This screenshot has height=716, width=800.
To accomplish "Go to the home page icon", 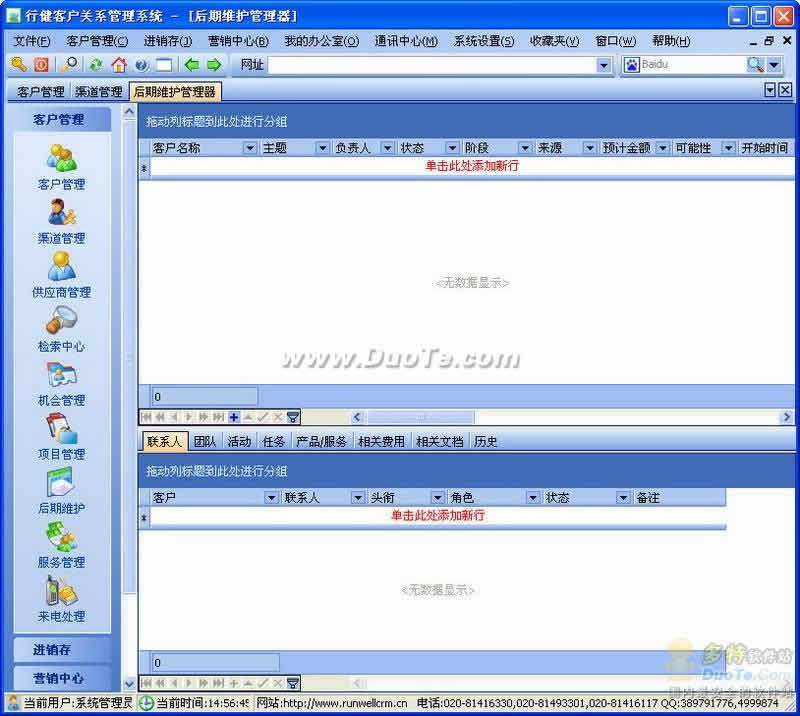I will [x=119, y=65].
